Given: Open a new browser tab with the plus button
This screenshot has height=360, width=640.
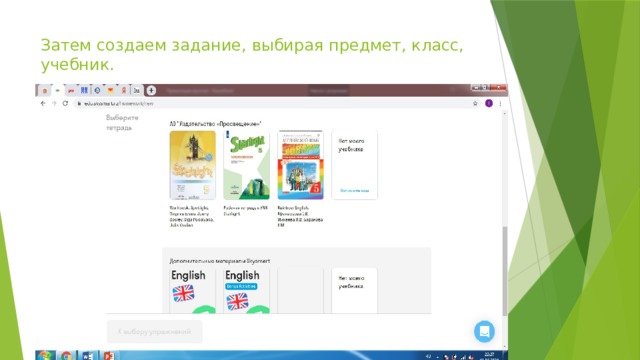Looking at the screenshot, I should [x=151, y=90].
